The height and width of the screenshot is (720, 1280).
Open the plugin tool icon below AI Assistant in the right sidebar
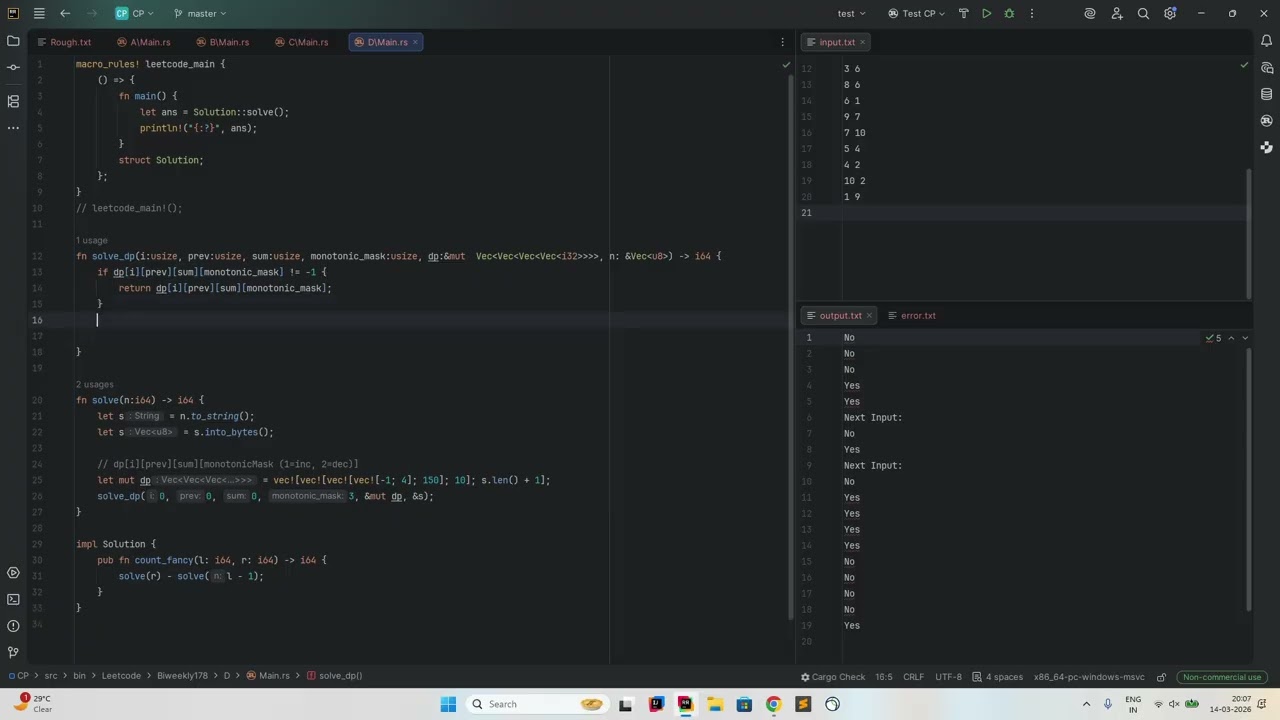point(1267,147)
